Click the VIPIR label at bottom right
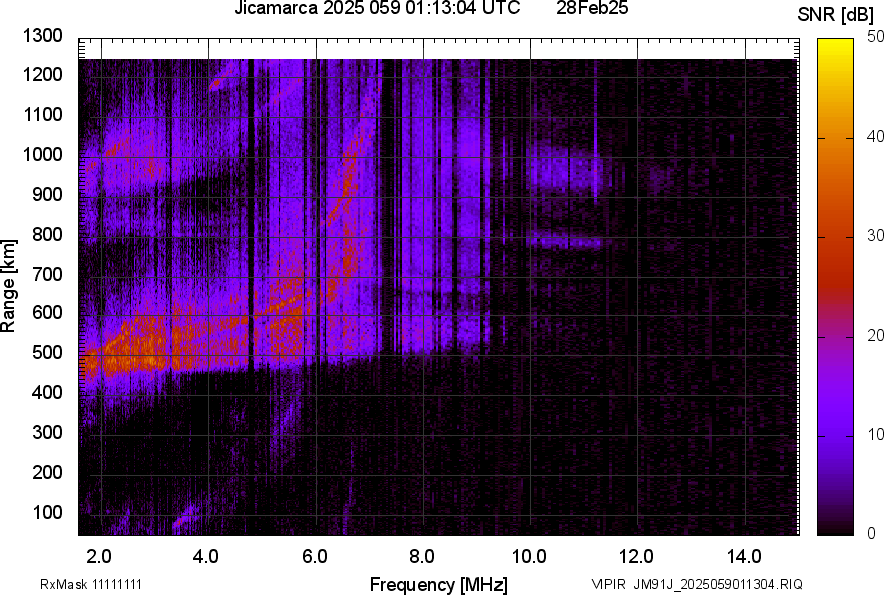This screenshot has height=595, width=884. (x=609, y=584)
